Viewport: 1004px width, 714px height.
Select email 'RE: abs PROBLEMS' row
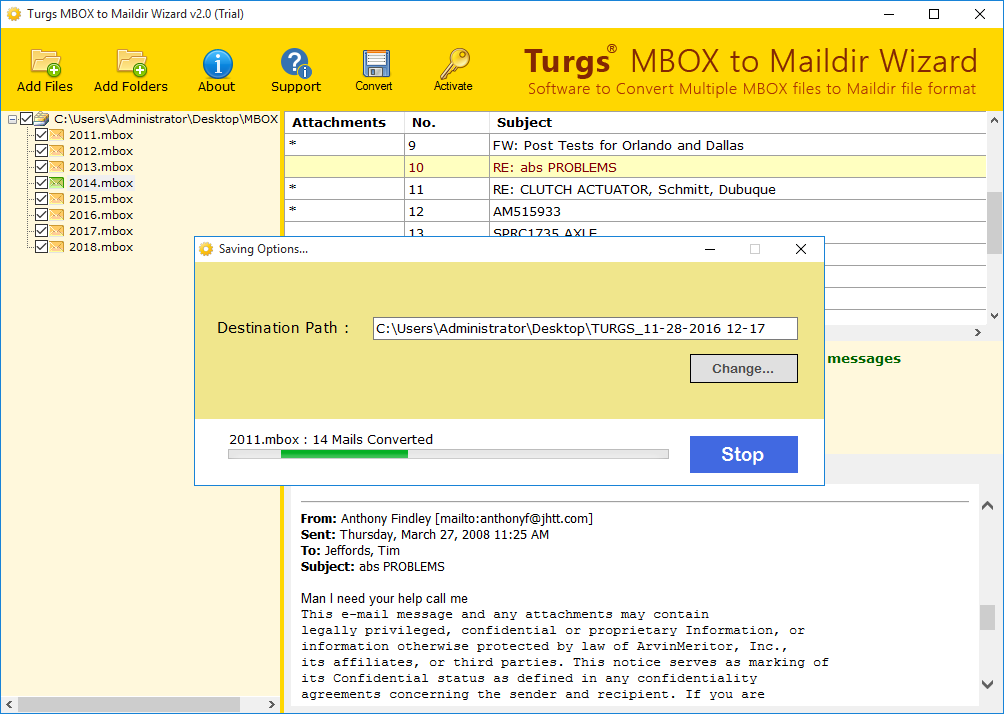pos(635,167)
